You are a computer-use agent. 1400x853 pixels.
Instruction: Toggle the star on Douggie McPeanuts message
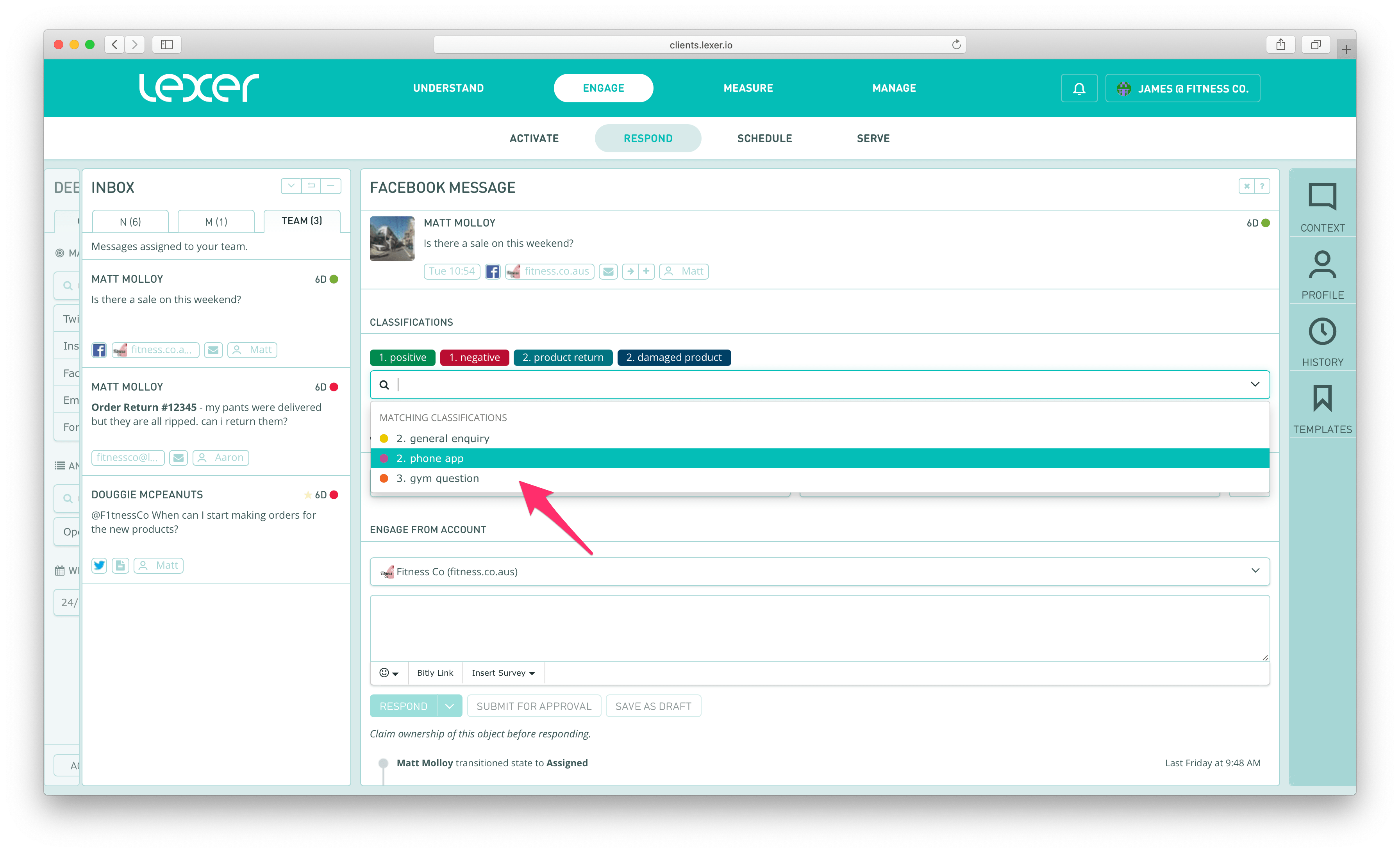point(307,494)
